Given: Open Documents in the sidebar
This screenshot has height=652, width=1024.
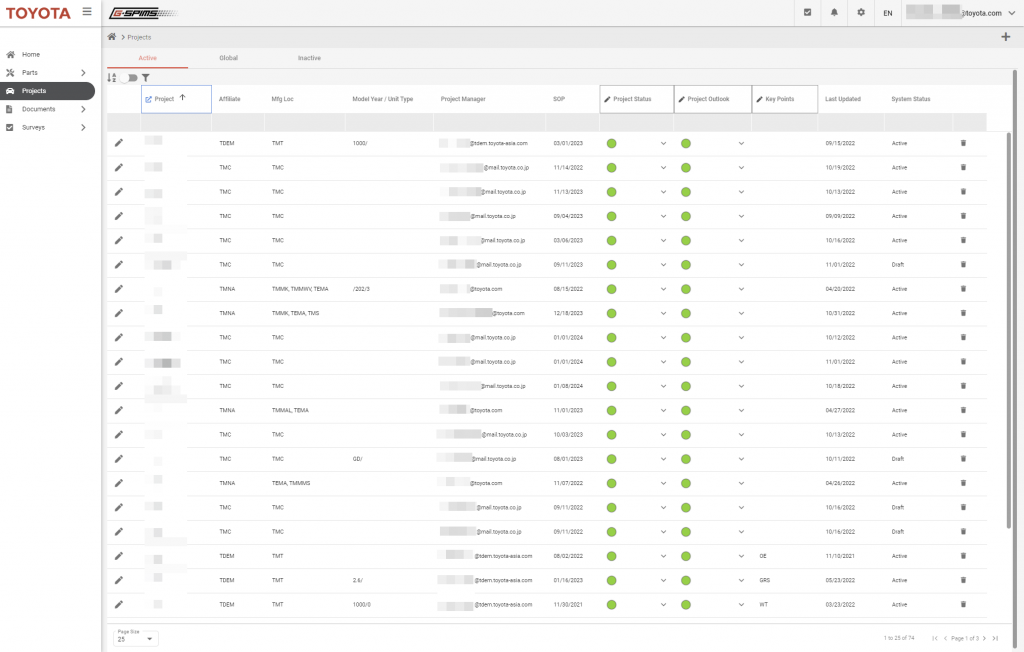Looking at the screenshot, I should [38, 109].
